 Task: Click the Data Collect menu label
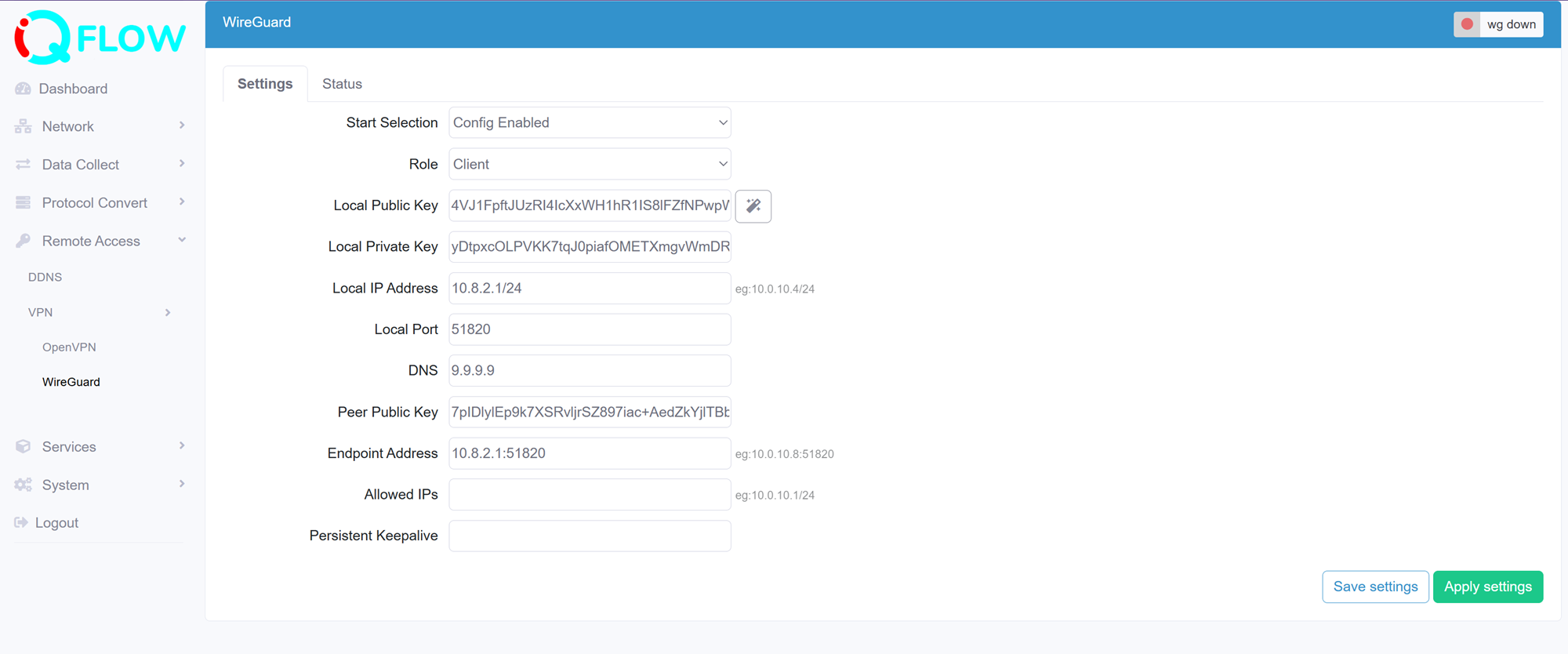pyautogui.click(x=80, y=165)
